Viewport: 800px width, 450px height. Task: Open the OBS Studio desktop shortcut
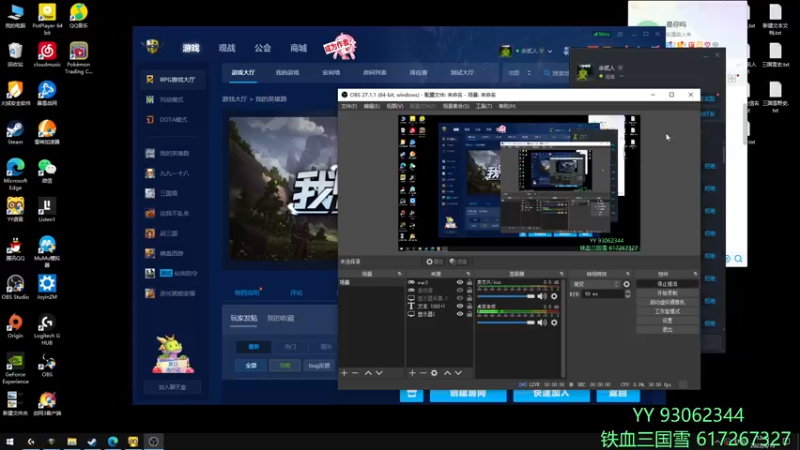tap(15, 287)
